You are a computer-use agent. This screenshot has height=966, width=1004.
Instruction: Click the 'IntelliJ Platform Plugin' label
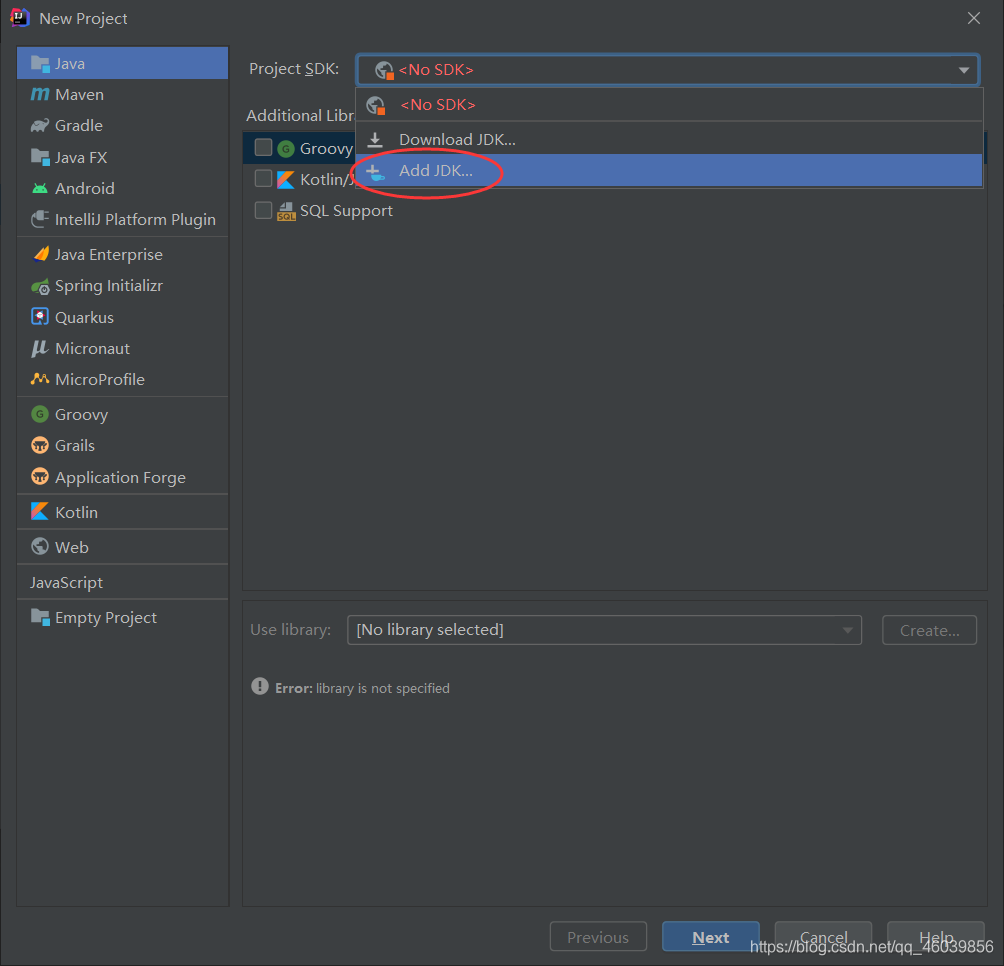tap(135, 220)
